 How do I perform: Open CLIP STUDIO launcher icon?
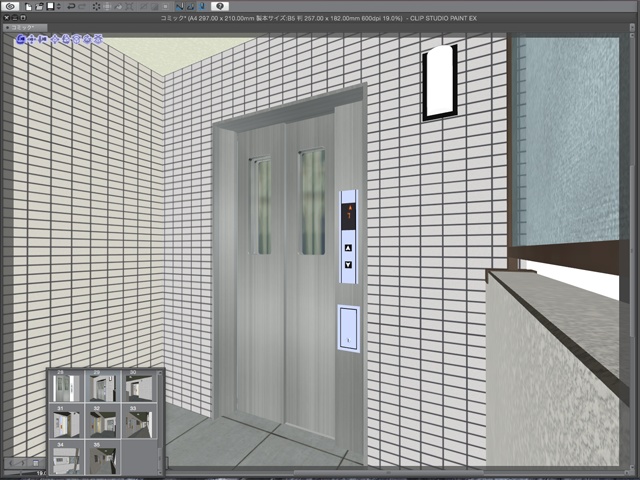[10, 6]
